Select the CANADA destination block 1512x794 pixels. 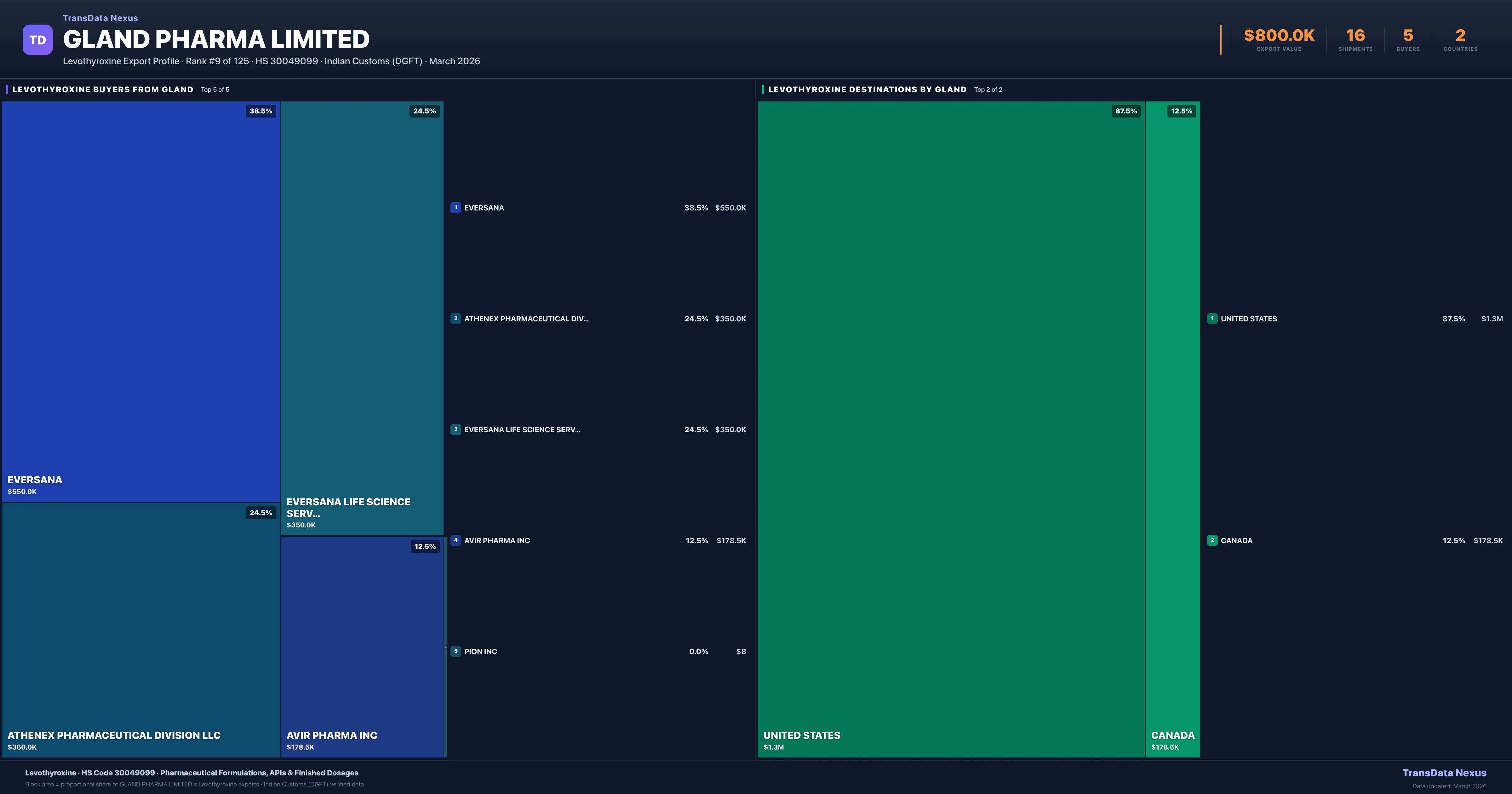[x=1173, y=429]
